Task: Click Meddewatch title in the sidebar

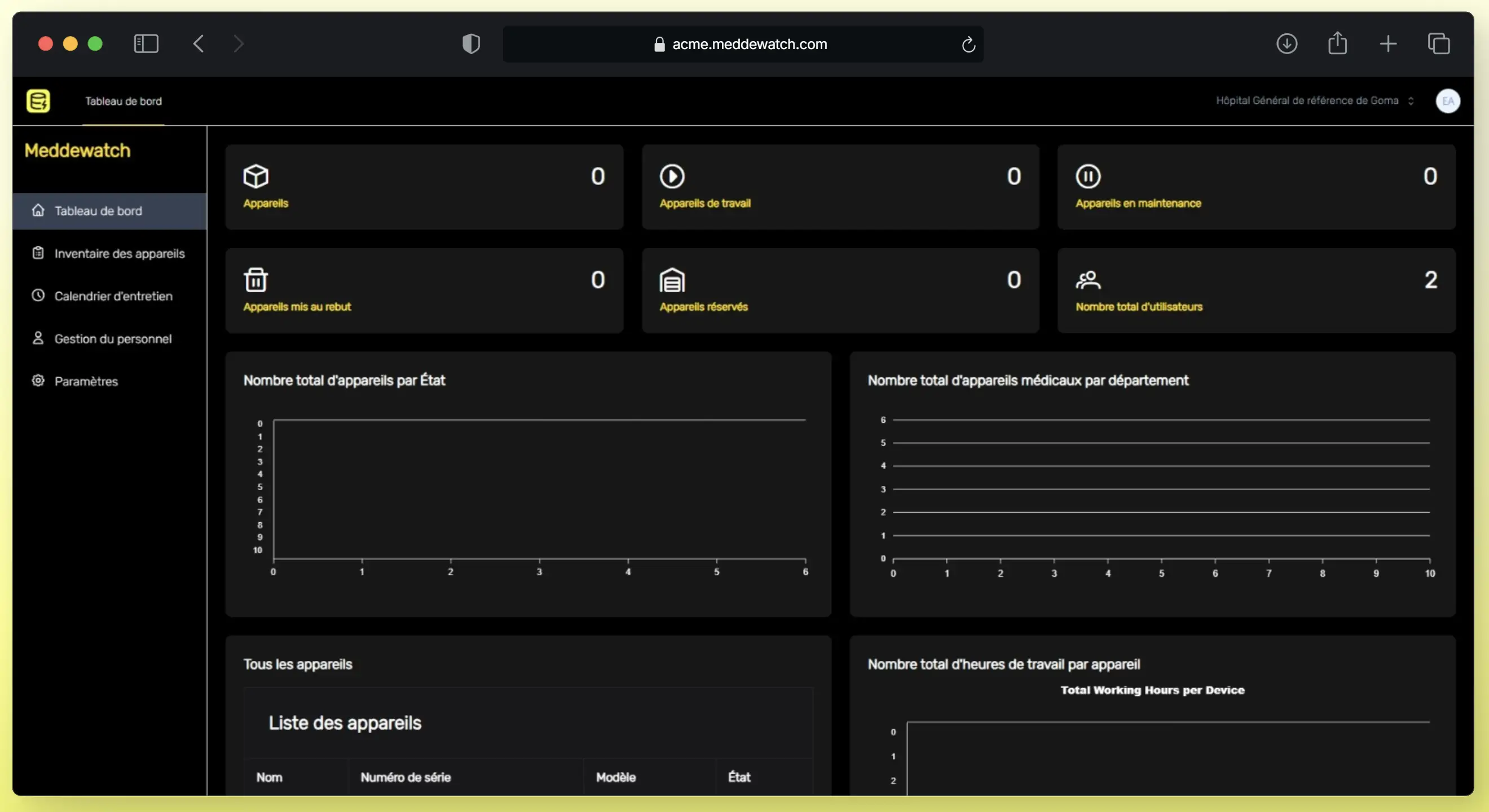Action: click(x=77, y=150)
